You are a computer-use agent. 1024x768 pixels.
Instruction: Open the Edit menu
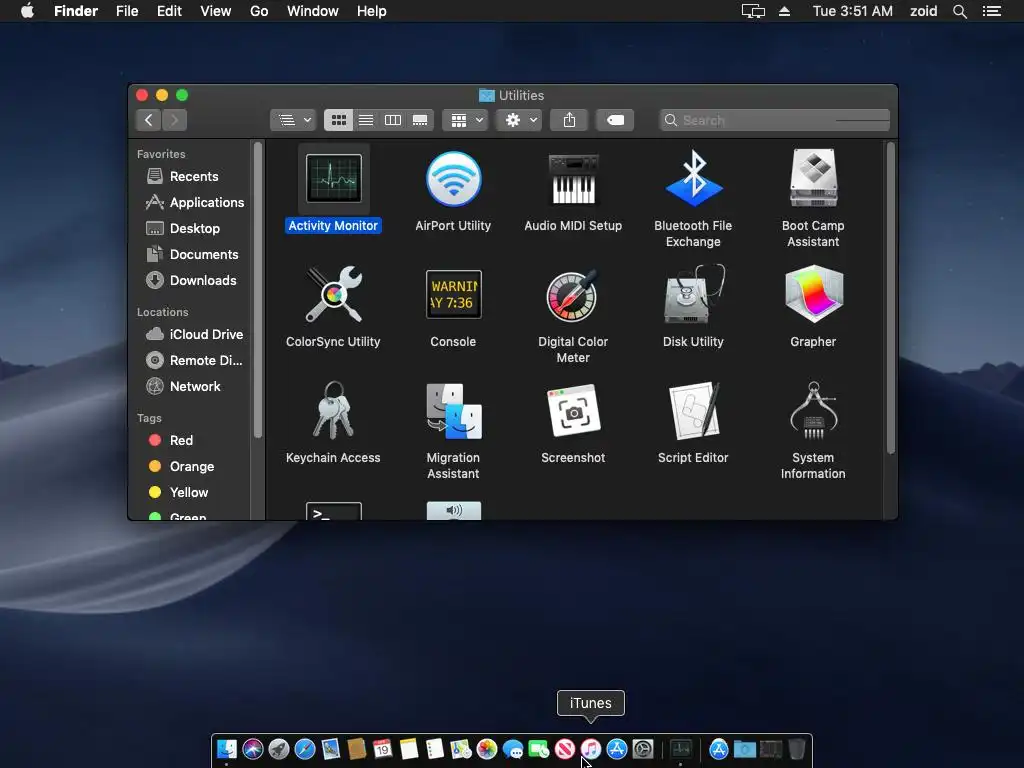[169, 11]
